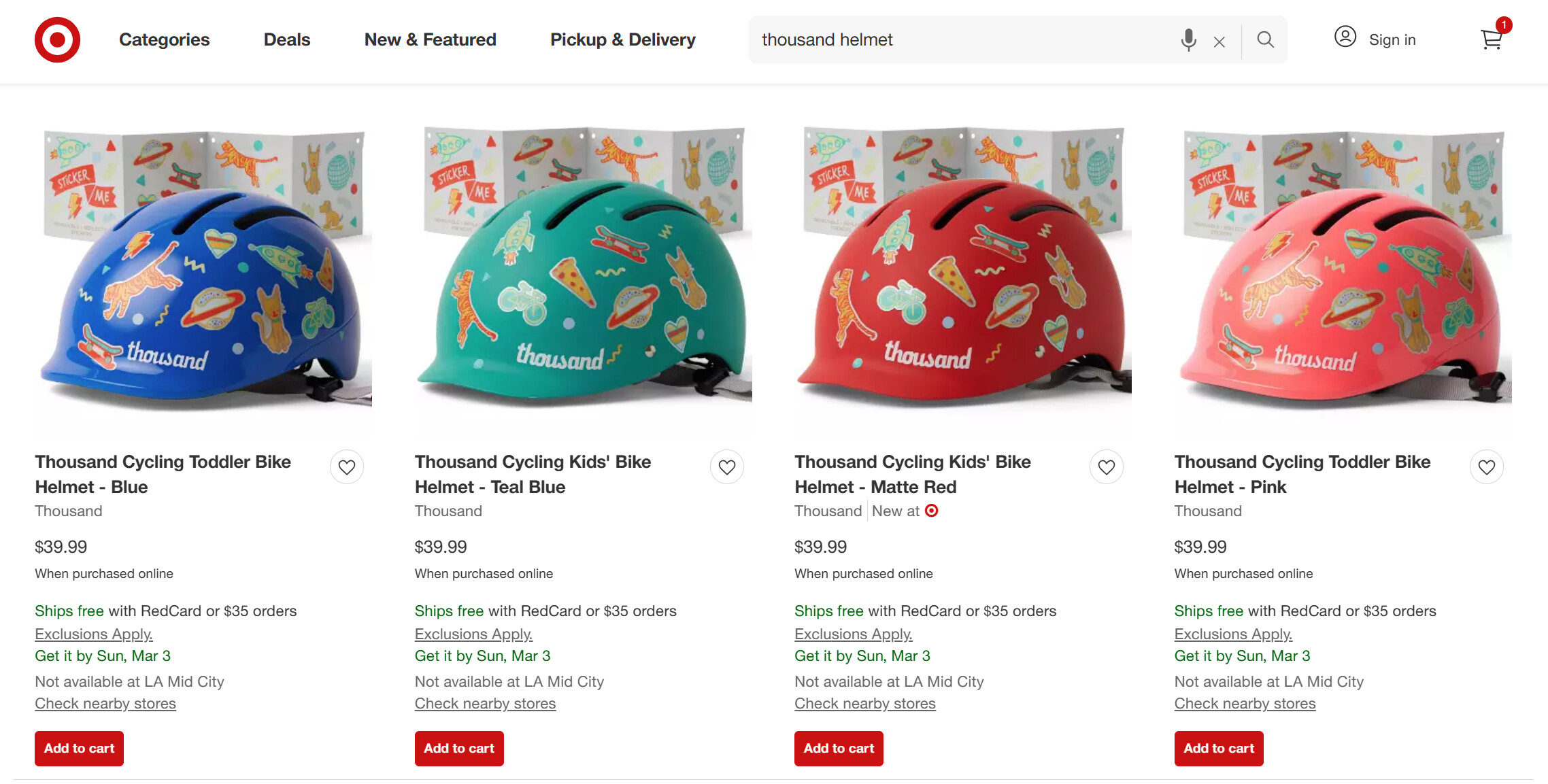Favorite the Pink Toddler Bike Helmet
Screen dimensions: 1548x784
(1487, 467)
